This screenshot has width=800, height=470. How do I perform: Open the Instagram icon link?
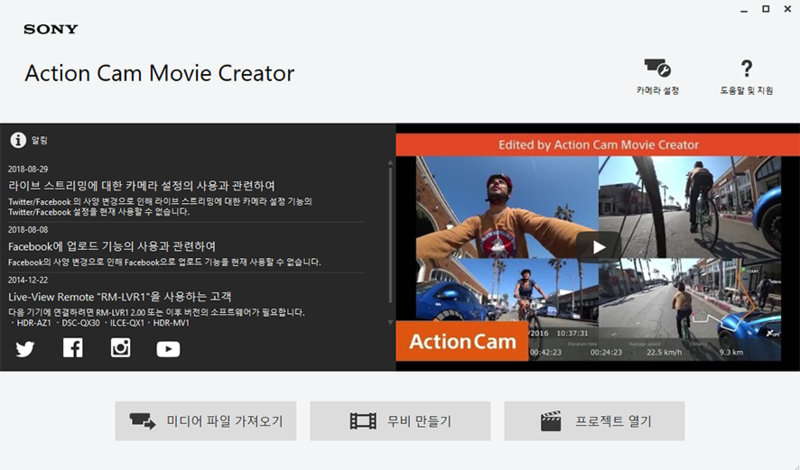120,348
